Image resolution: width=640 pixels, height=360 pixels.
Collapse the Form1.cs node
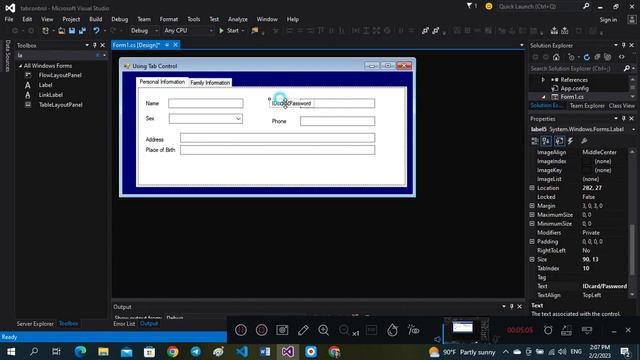543,97
